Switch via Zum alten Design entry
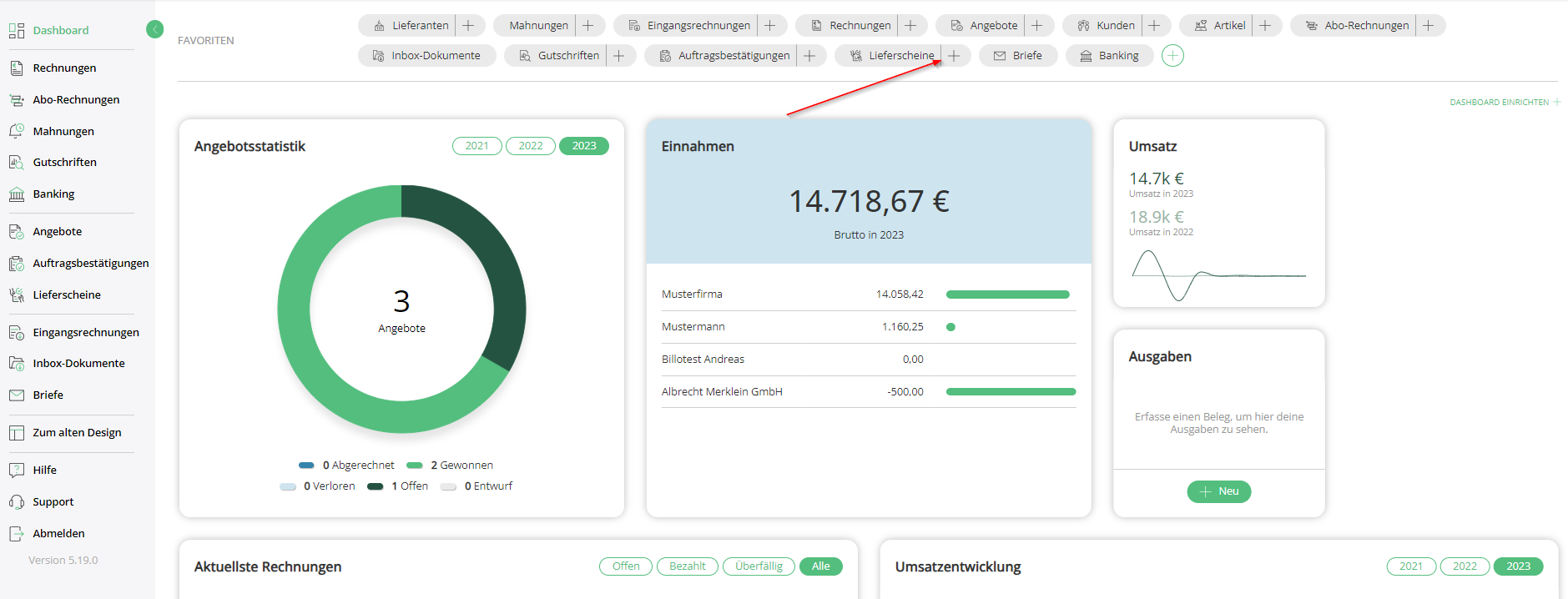 click(77, 433)
